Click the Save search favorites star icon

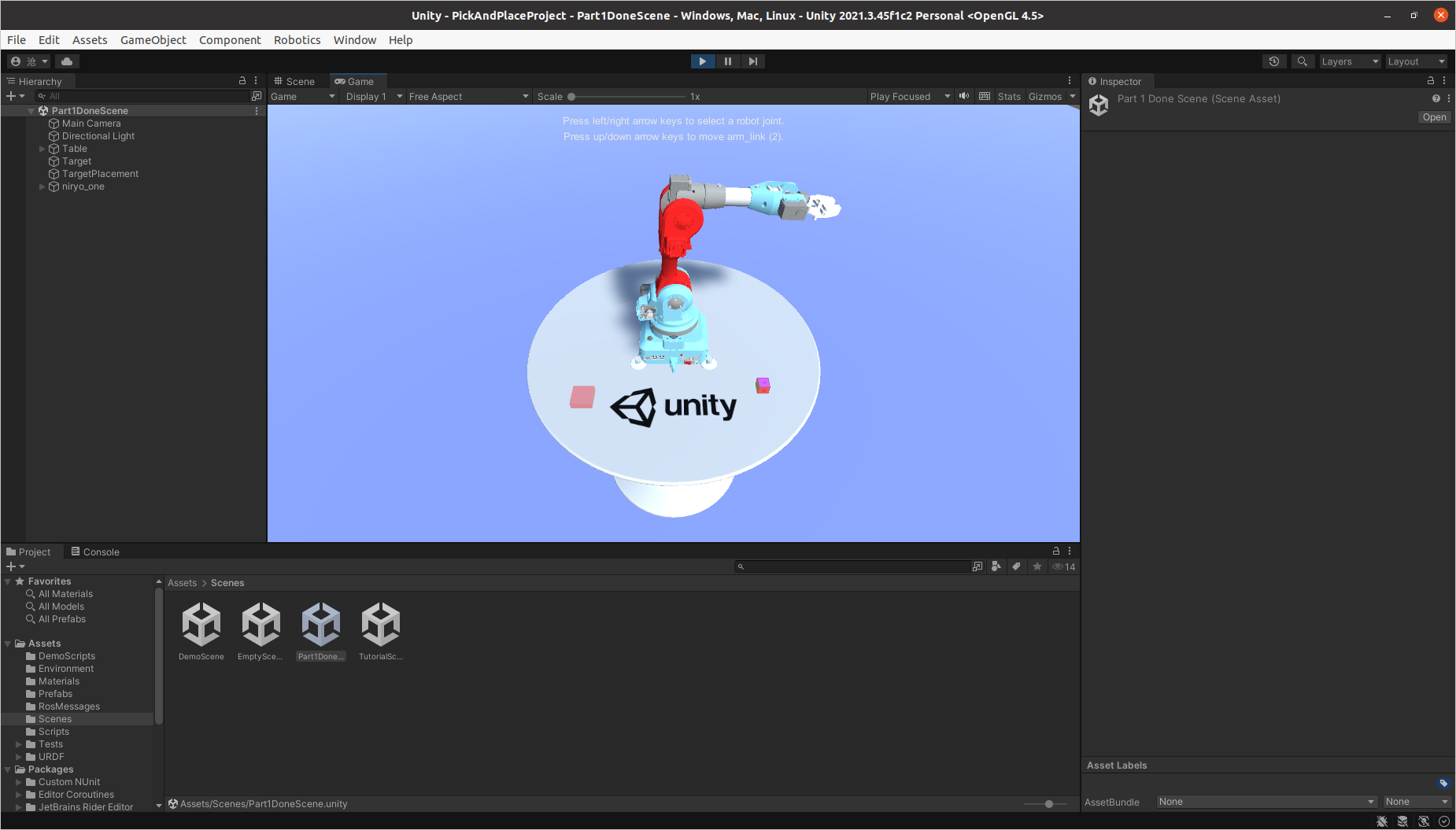[1037, 566]
